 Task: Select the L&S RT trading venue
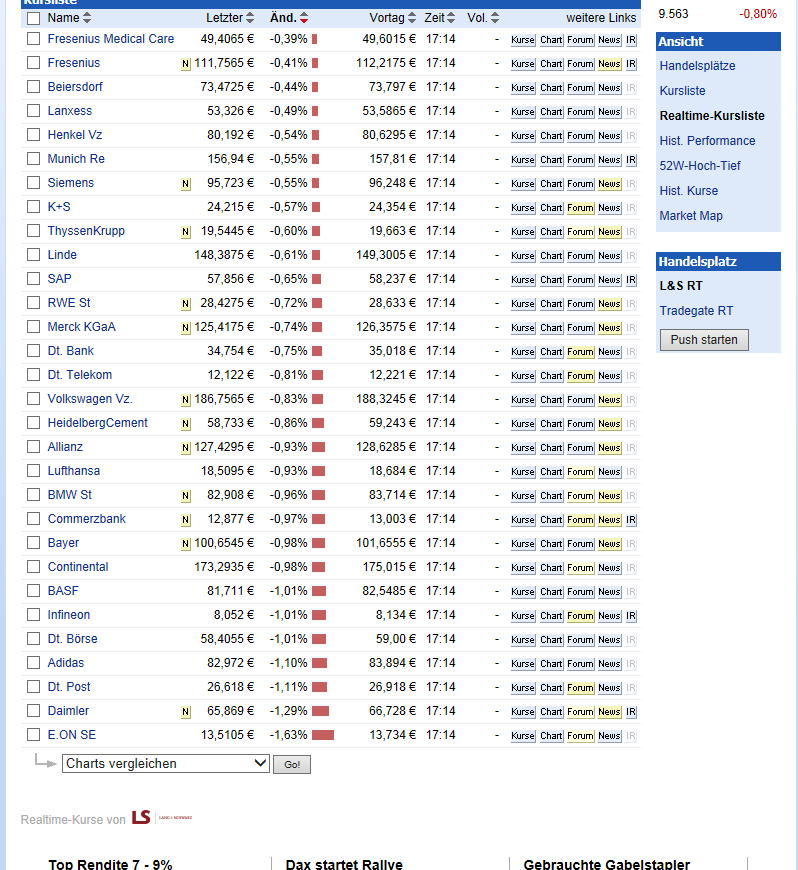click(680, 286)
